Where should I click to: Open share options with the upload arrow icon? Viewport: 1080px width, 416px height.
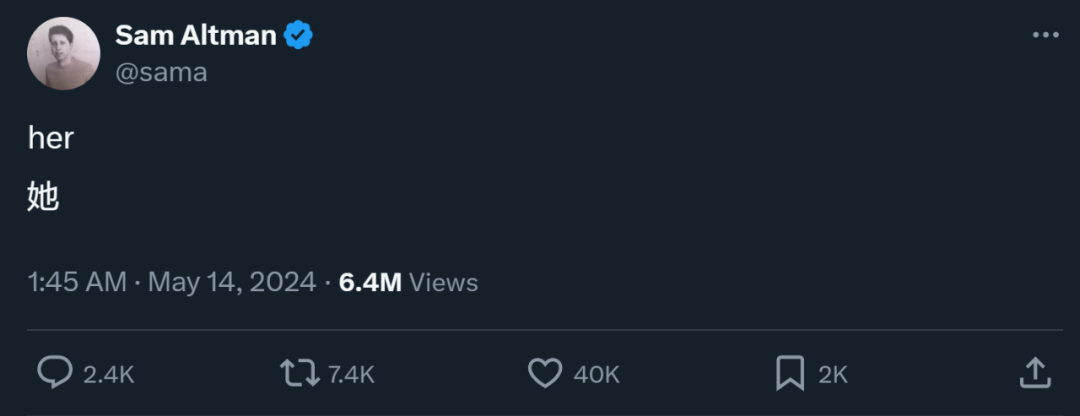(1035, 372)
